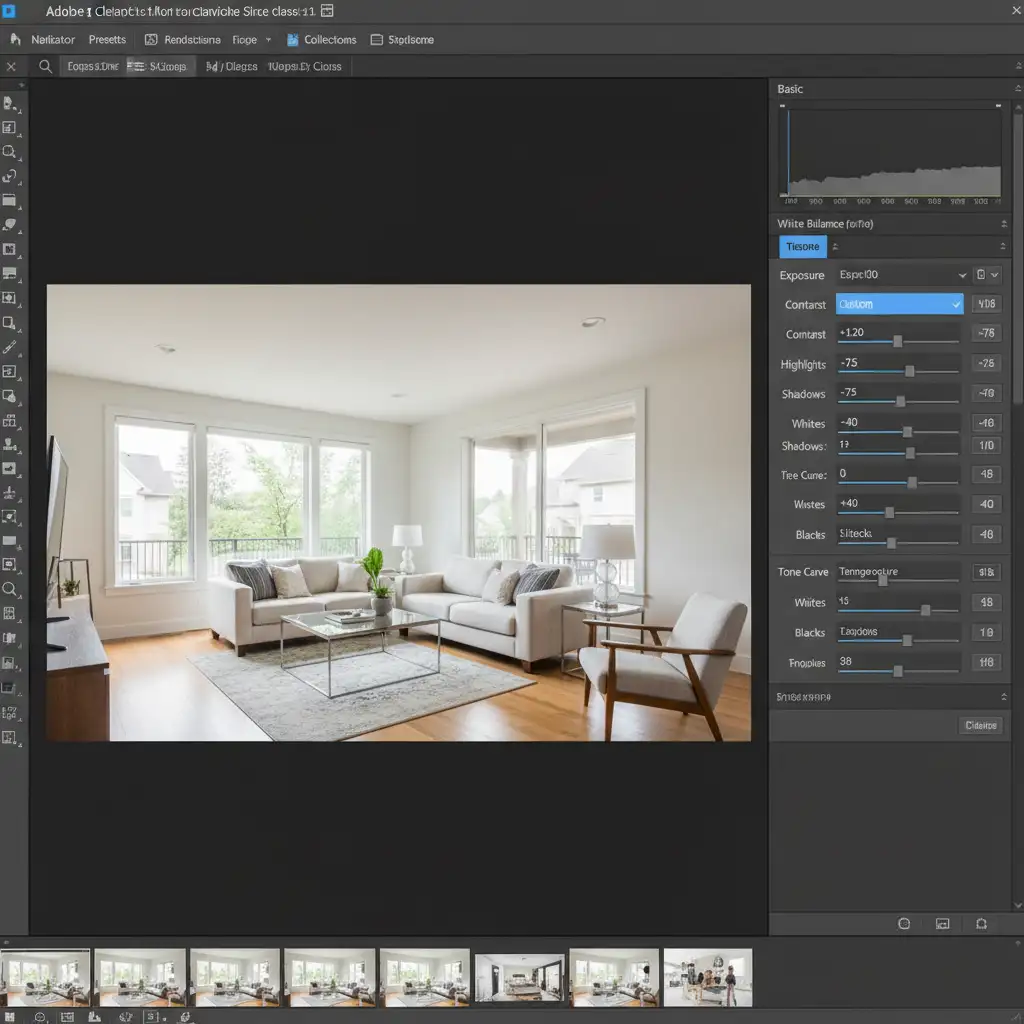The image size is (1024, 1024).
Task: Select the diagonal brush tool in the left toolbar
Action: click(x=10, y=347)
